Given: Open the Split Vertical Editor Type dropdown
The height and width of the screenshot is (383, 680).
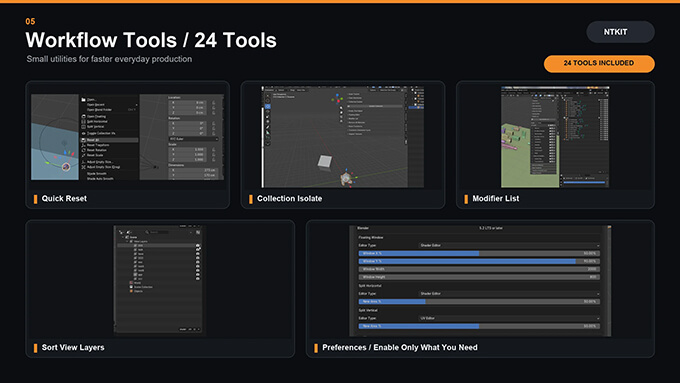Looking at the screenshot, I should pos(510,318).
